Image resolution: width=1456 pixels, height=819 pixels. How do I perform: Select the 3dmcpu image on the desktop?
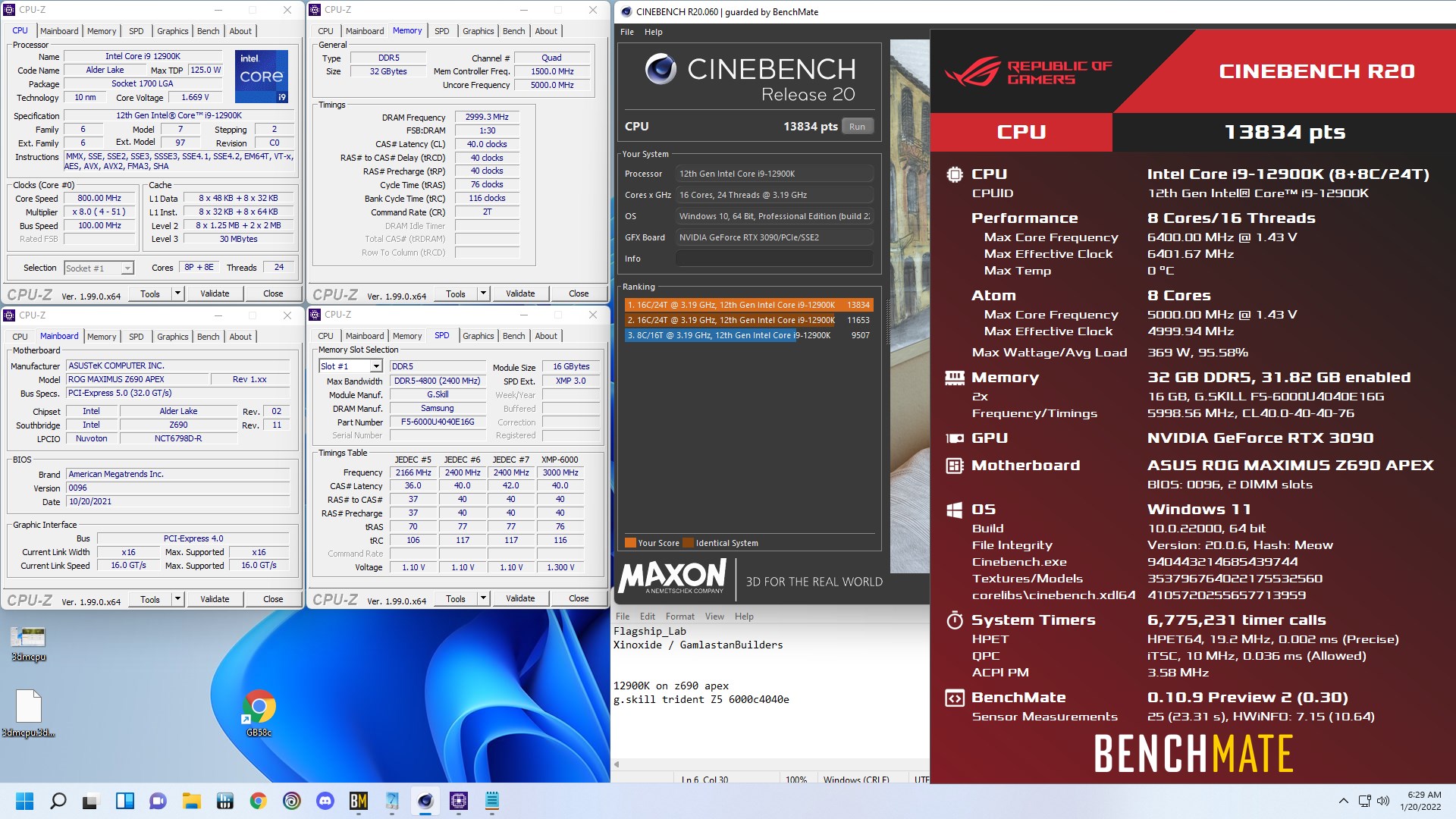click(29, 644)
